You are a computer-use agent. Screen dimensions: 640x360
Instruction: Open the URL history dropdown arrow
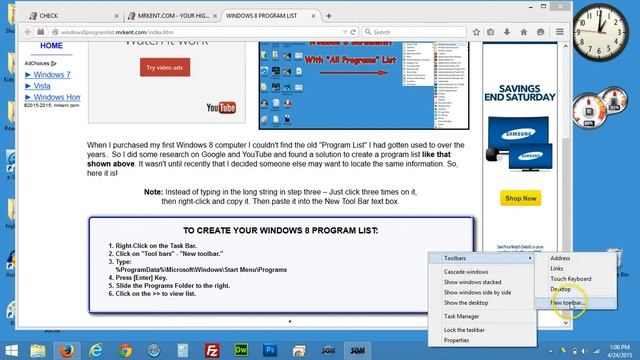pyautogui.click(x=344, y=32)
